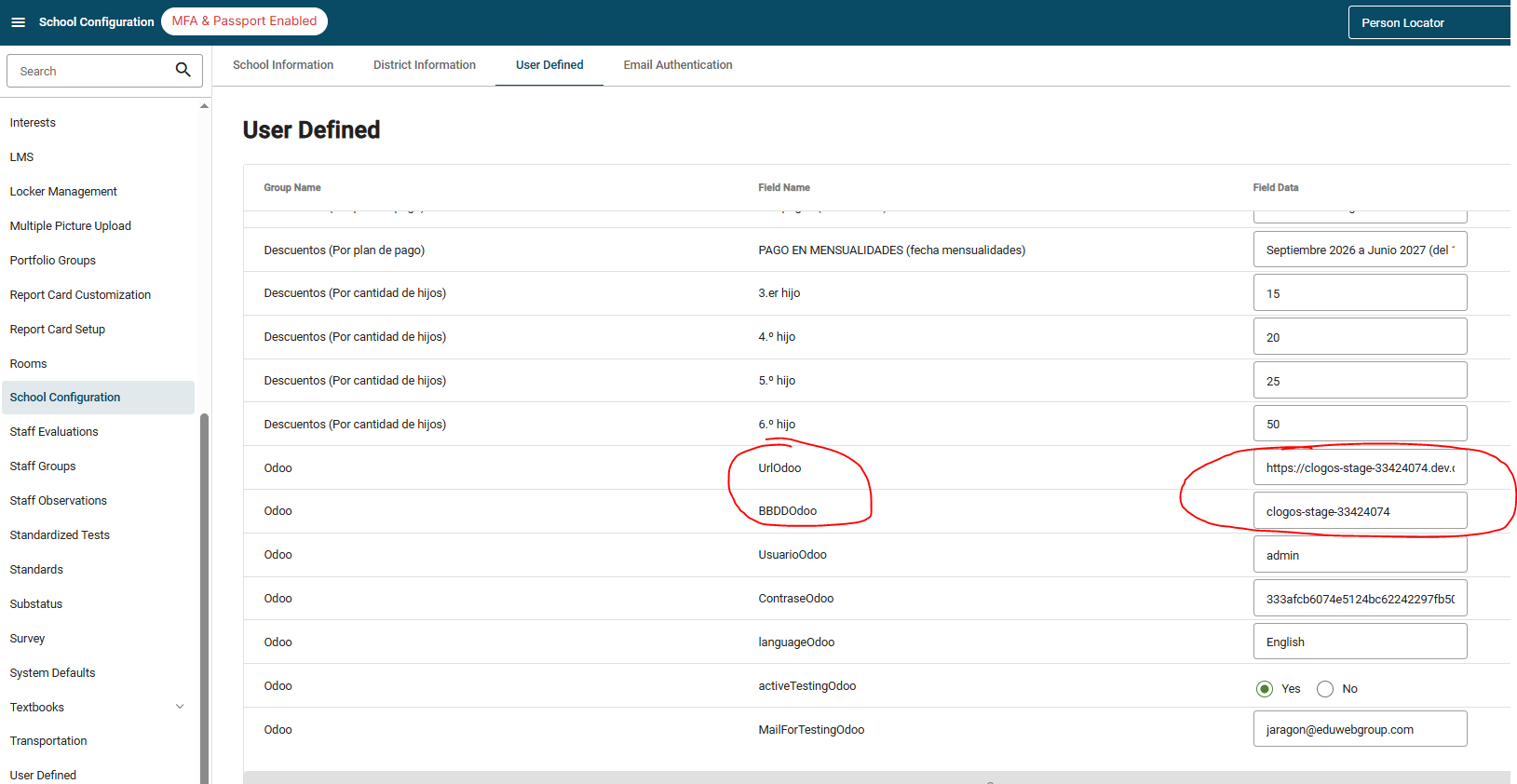Image resolution: width=1517 pixels, height=784 pixels.
Task: Select No for activeTestingOdoo
Action: click(x=1324, y=689)
